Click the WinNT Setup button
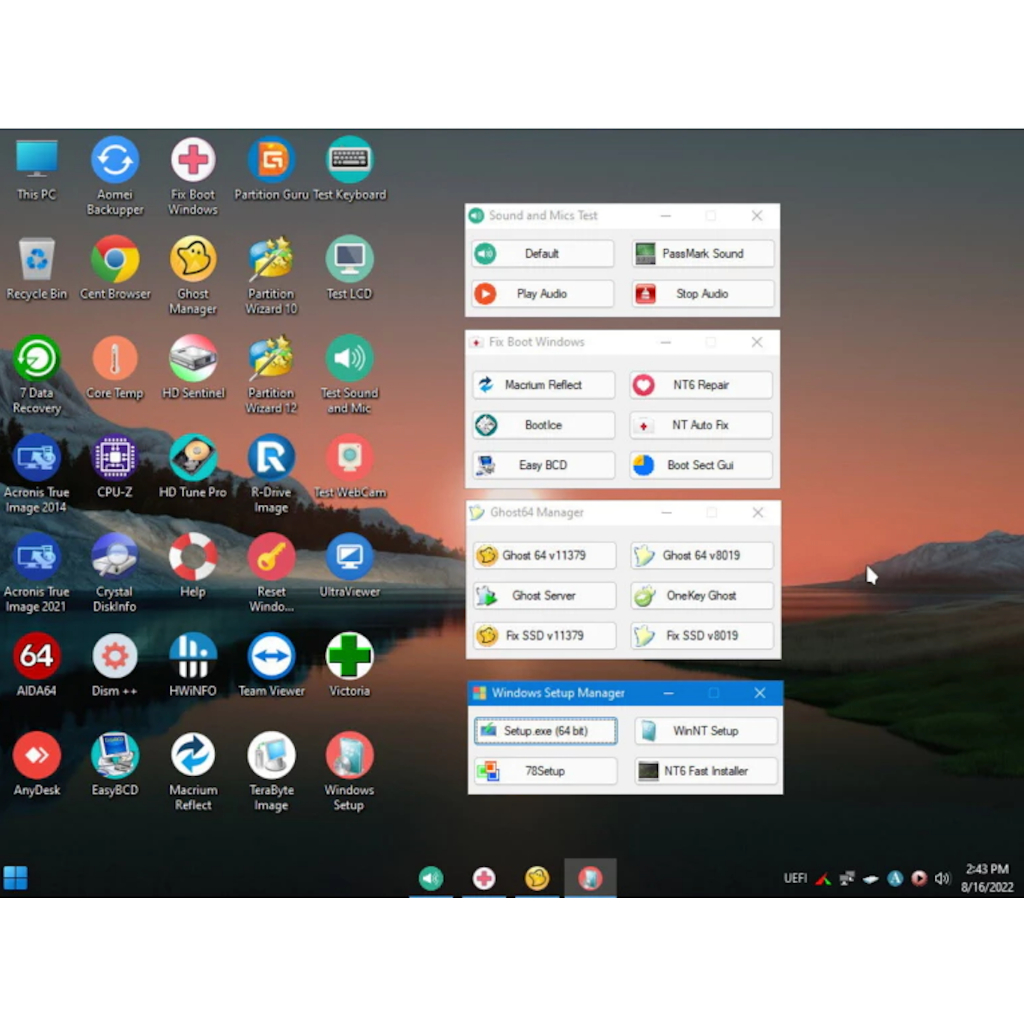Screen dimensions: 1024x1024 (x=706, y=731)
